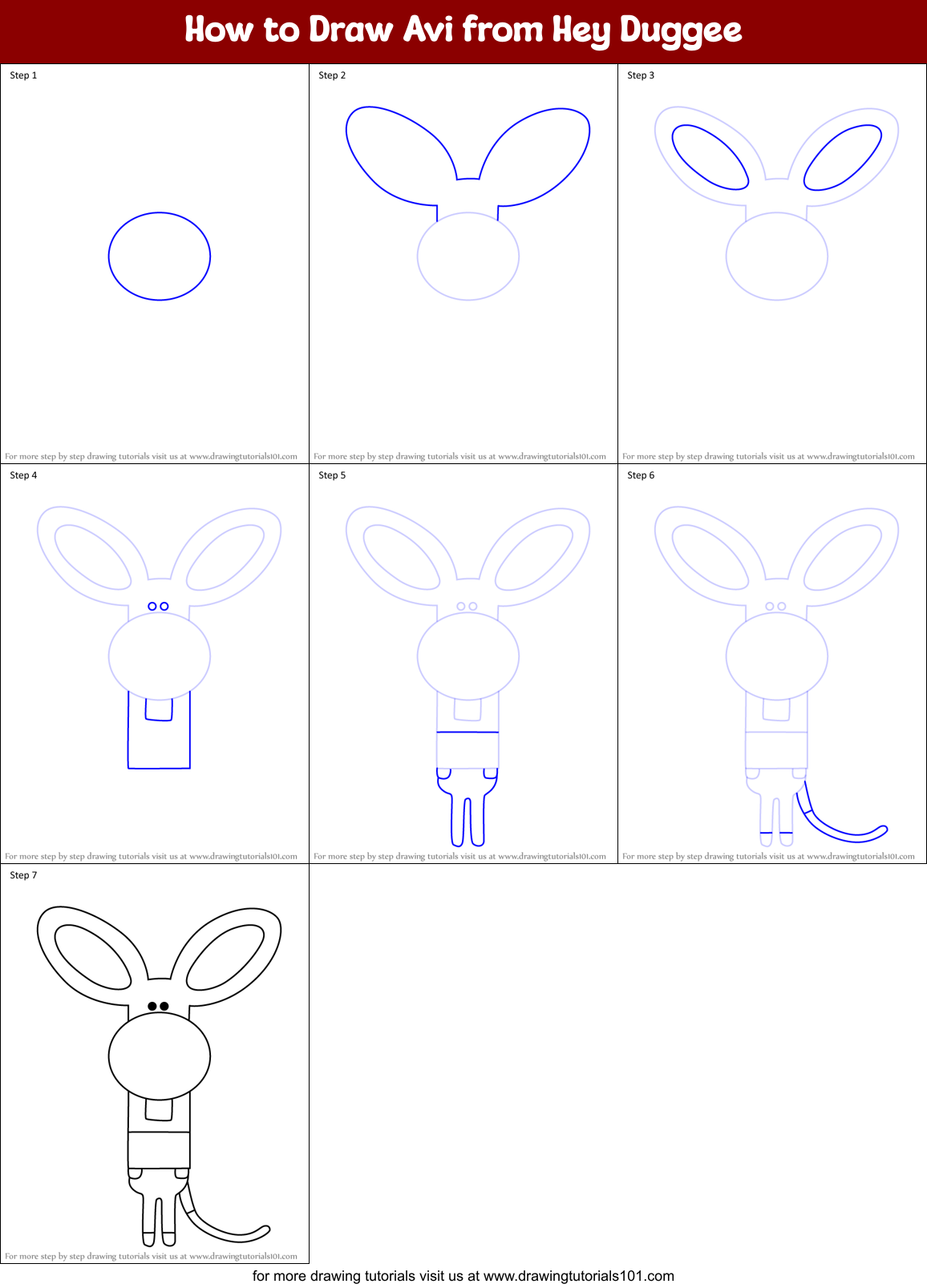This screenshot has width=927, height=1288.
Task: Click the Step 4 body rectangle drawing
Action: pyautogui.click(x=159, y=729)
